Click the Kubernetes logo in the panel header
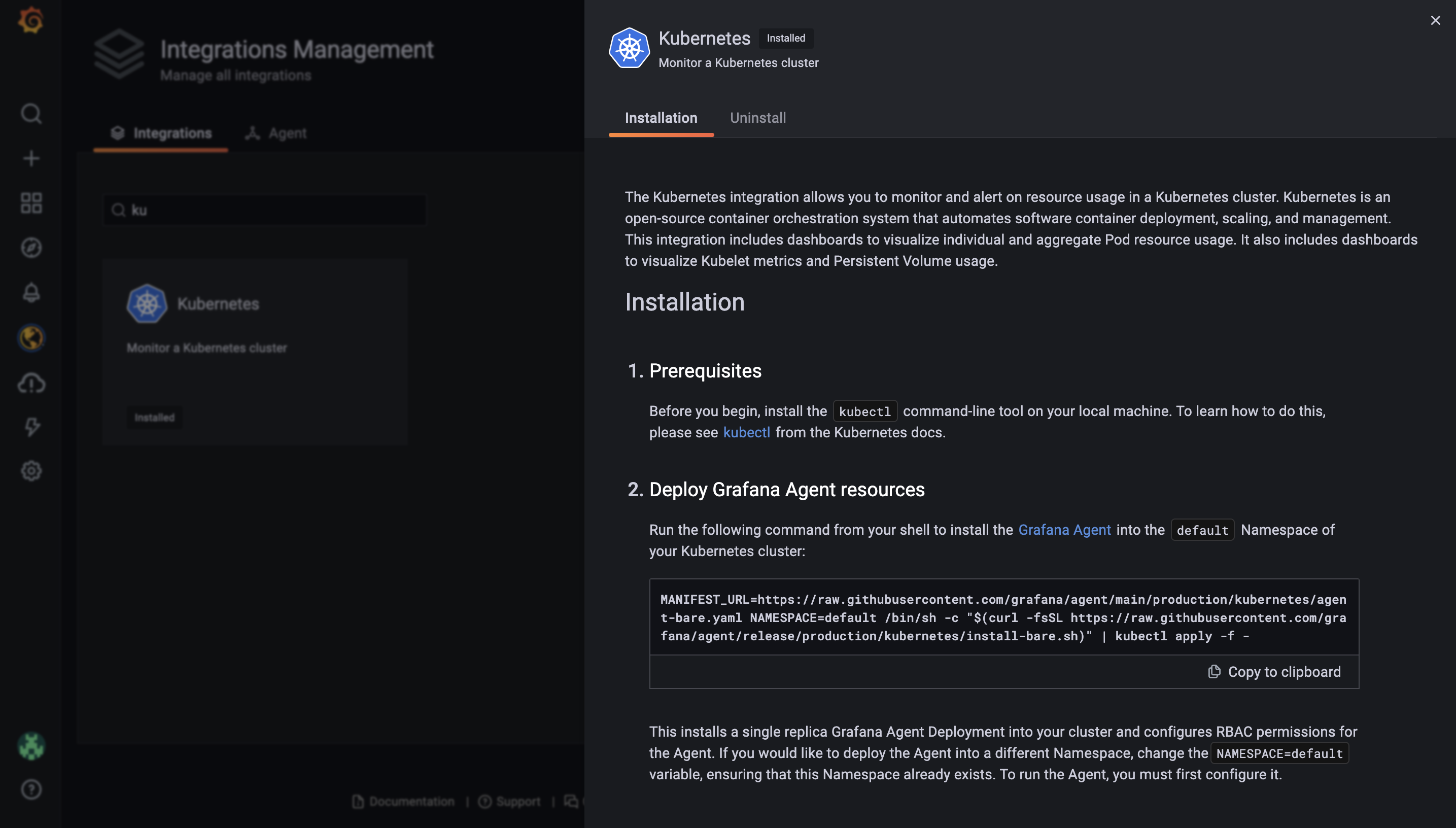Image resolution: width=1456 pixels, height=828 pixels. coord(630,48)
